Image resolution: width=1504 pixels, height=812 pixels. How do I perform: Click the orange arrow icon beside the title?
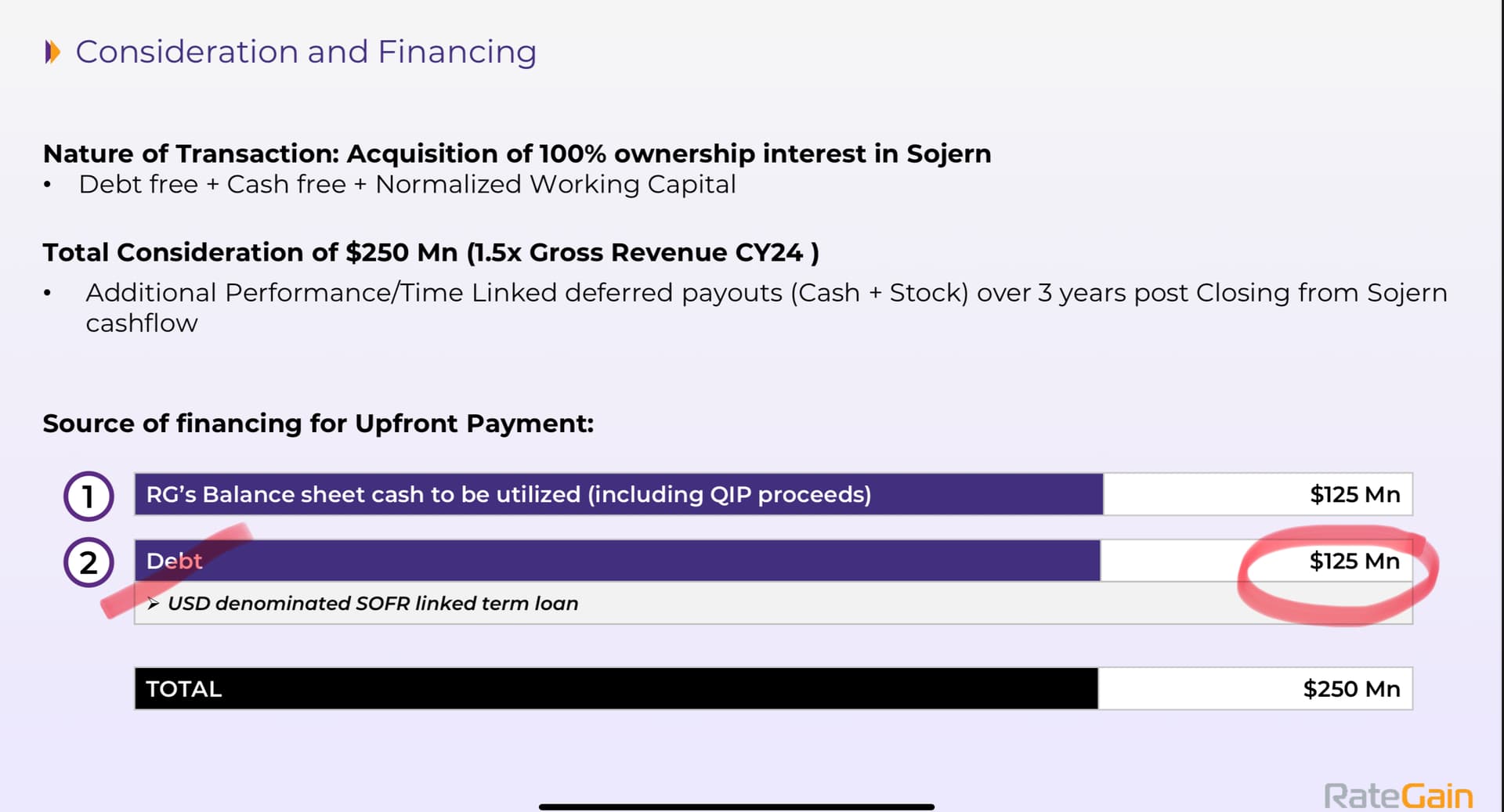[x=52, y=52]
